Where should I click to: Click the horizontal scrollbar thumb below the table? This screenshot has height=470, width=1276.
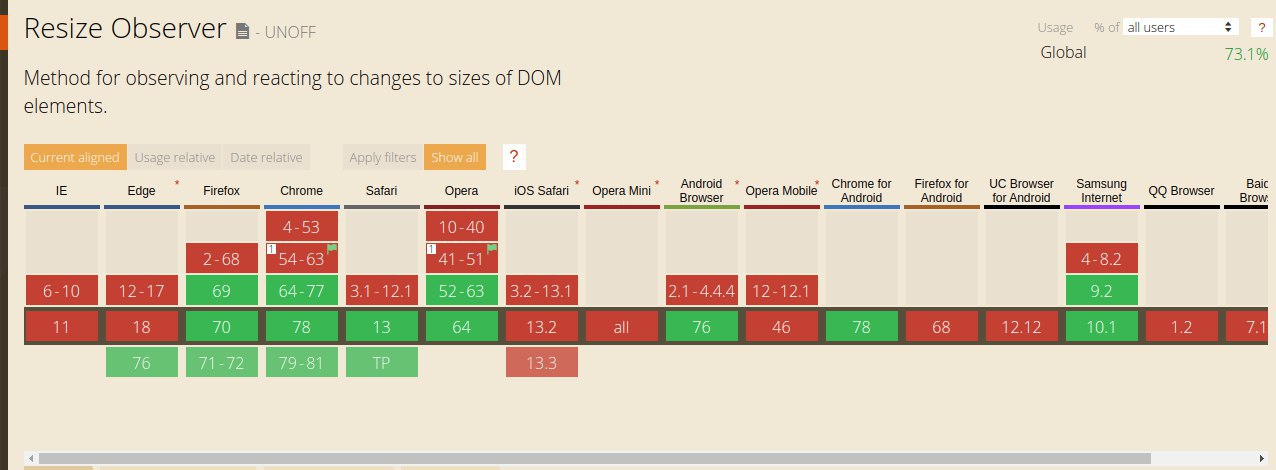[595, 458]
